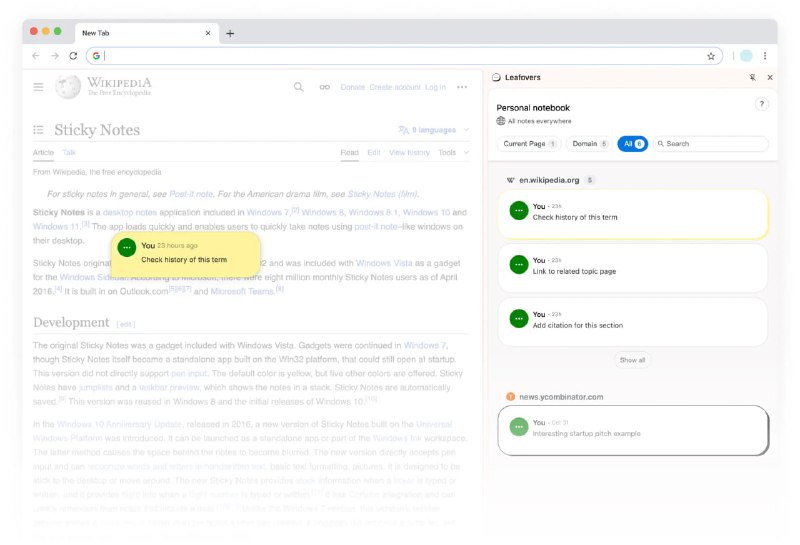Click the Wikipedia appearance glasses icon
The width and height of the screenshot is (800, 545).
[x=324, y=87]
